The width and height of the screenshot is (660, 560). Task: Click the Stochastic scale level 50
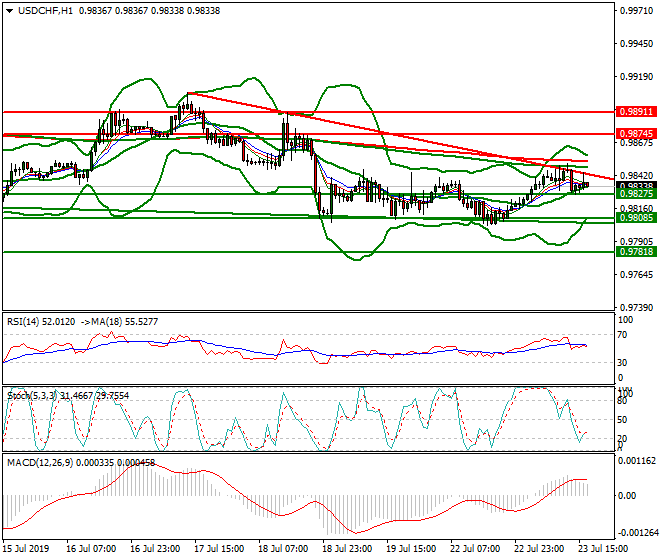623,420
